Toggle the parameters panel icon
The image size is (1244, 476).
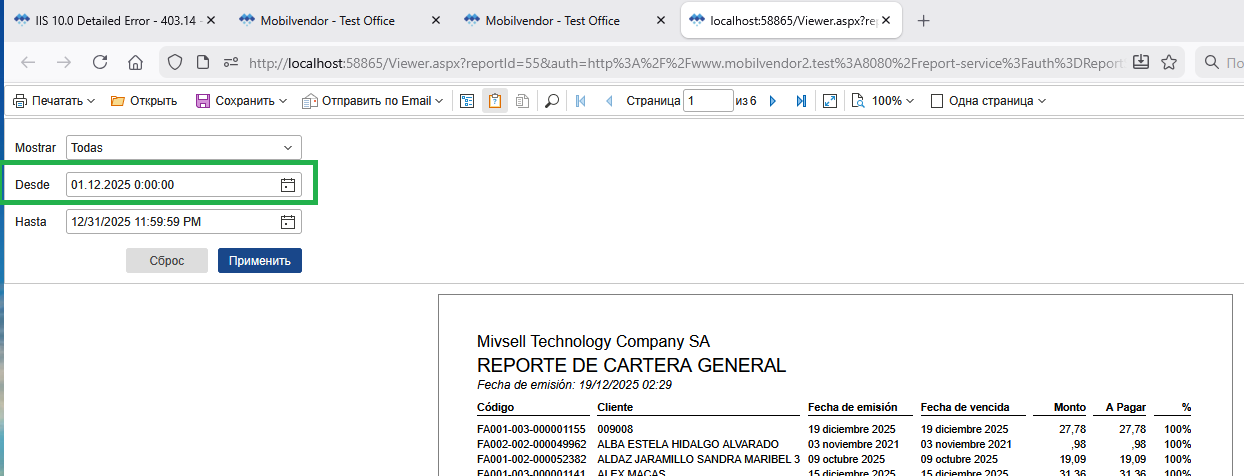coord(494,101)
